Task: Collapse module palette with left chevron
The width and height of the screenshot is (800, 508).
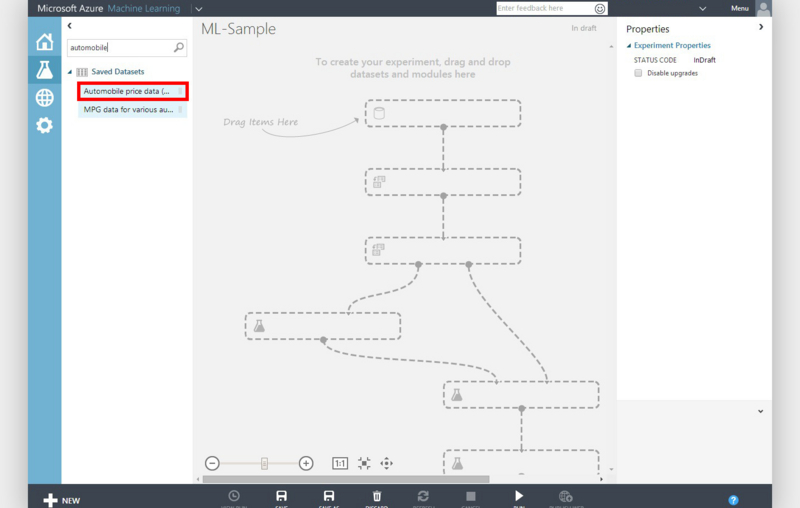Action: point(70,26)
